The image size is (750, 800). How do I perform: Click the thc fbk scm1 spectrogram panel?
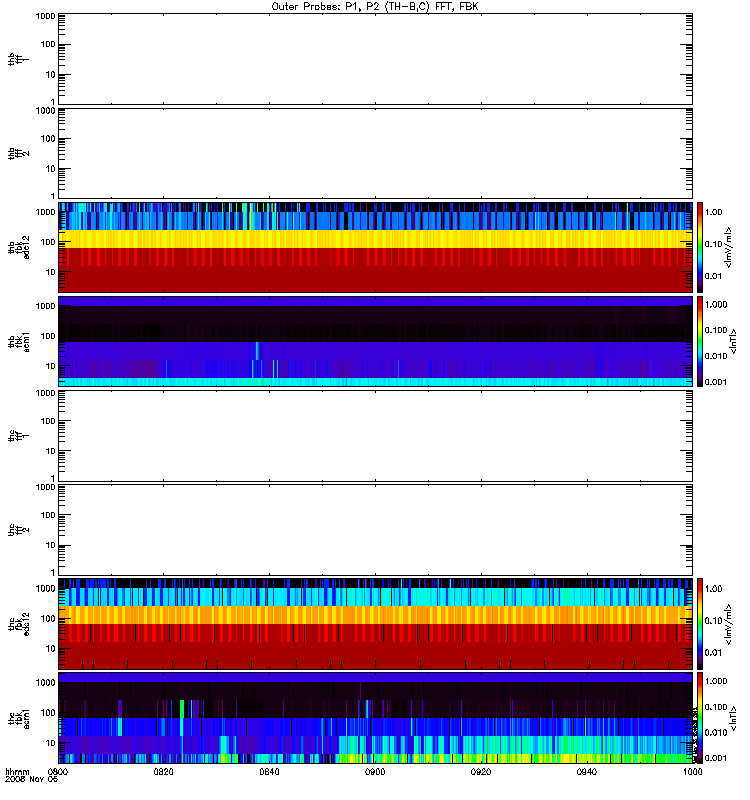[375, 718]
